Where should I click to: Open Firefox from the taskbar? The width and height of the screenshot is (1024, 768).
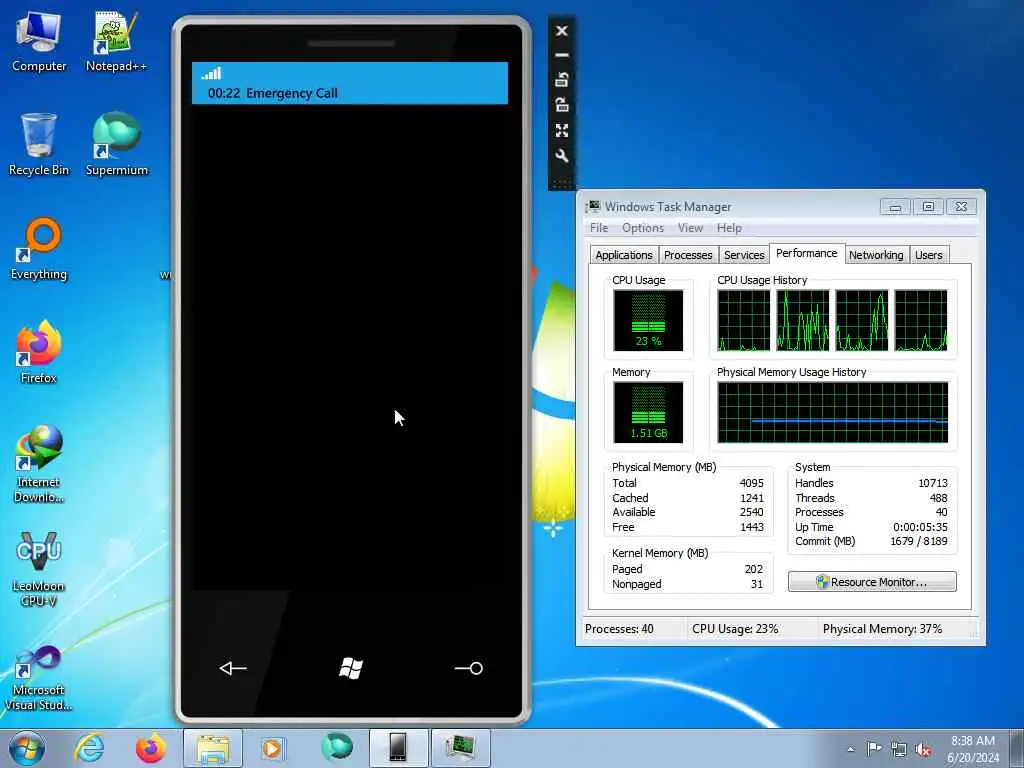pyautogui.click(x=150, y=748)
